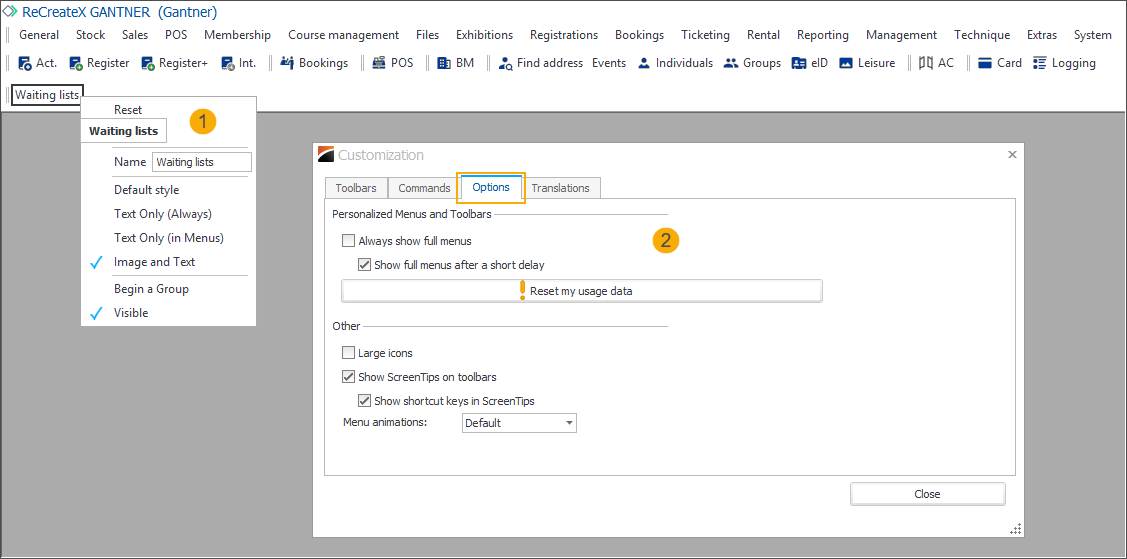Switch to the Toolbars tab
The height and width of the screenshot is (559, 1127).
pos(356,188)
